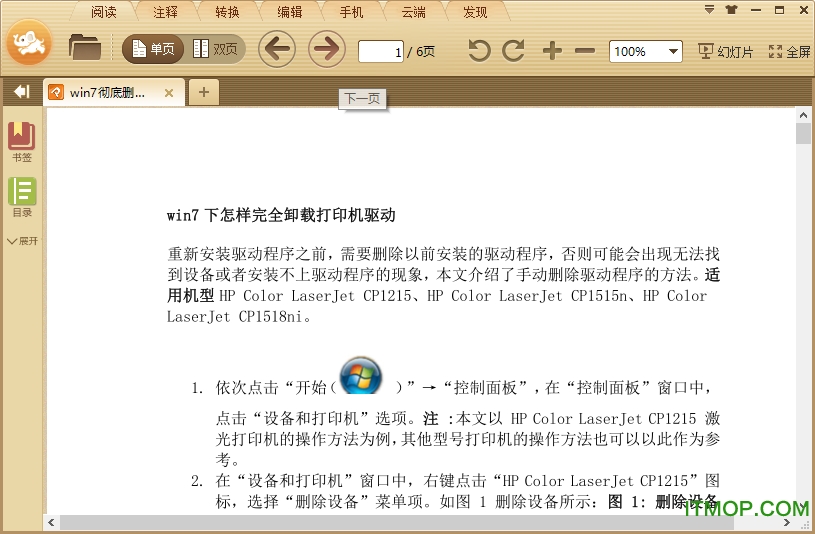This screenshot has height=534, width=815.
Task: Zoom out with the minus icon
Action: click(585, 51)
